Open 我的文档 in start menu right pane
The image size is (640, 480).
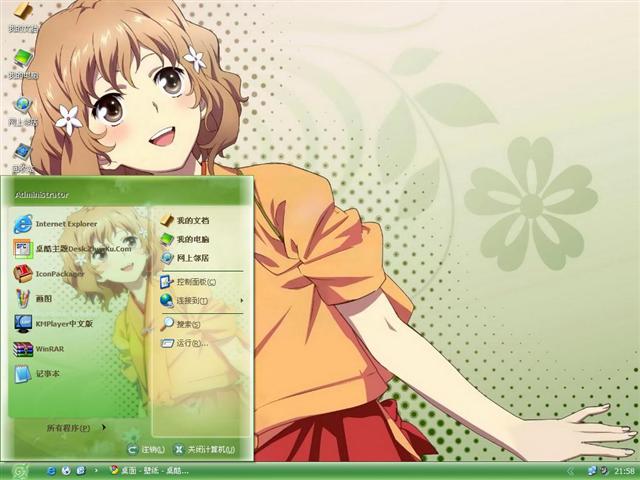coord(184,220)
